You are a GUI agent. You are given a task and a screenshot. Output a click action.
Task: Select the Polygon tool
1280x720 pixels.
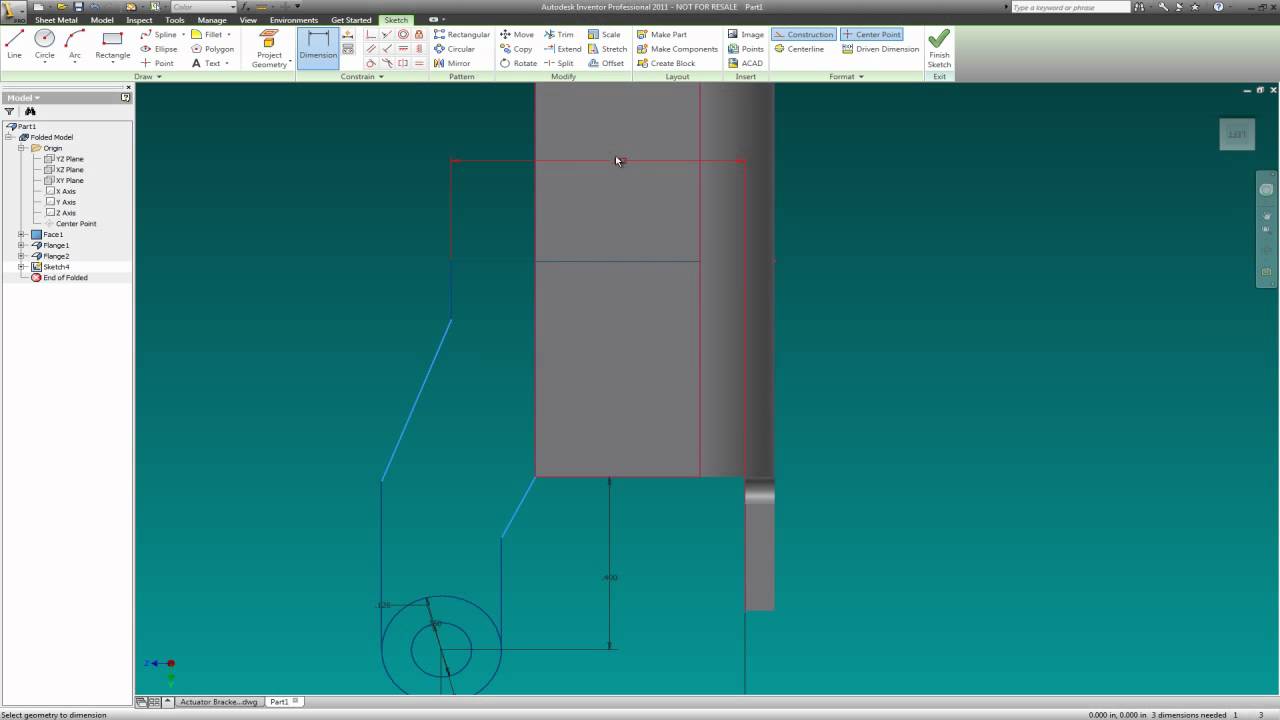click(x=212, y=49)
